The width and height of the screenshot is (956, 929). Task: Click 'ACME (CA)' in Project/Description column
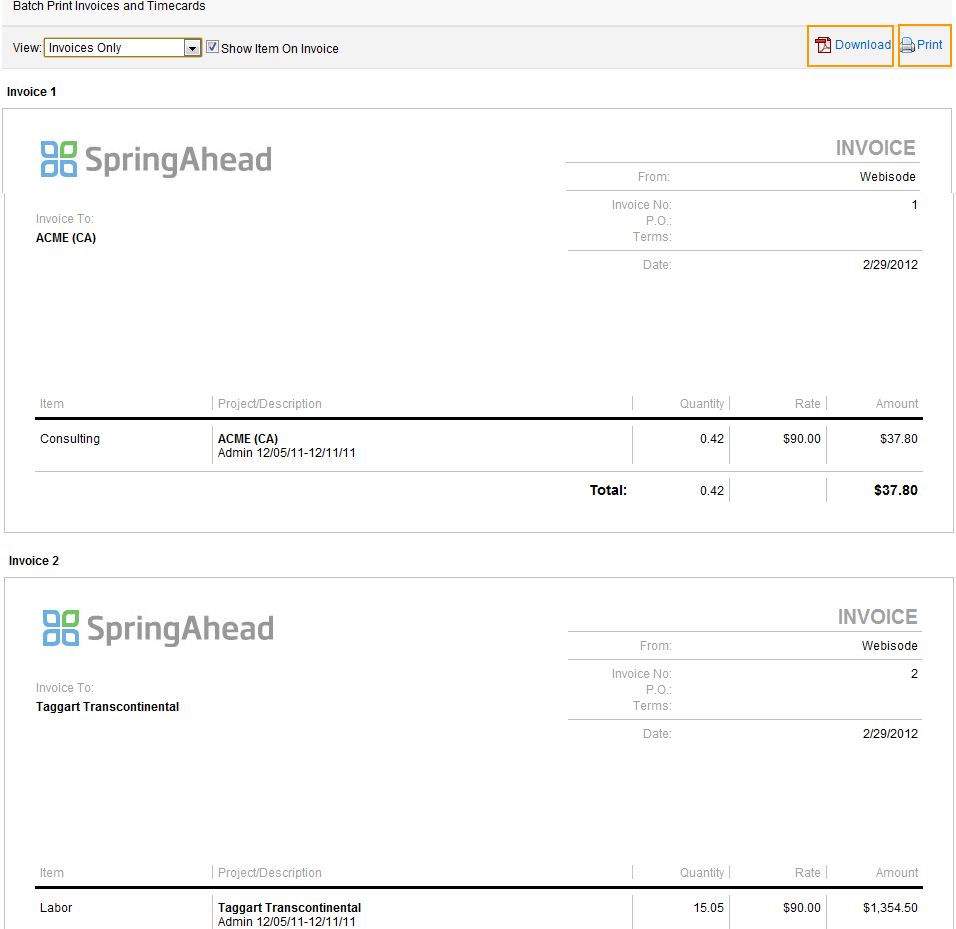coord(248,439)
